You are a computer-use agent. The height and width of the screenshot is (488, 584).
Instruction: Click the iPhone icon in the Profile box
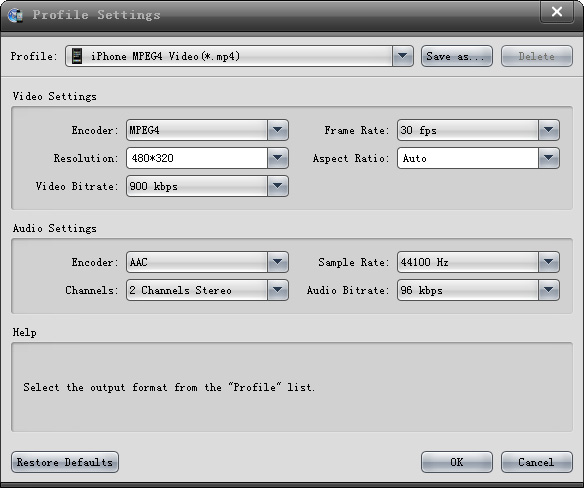[x=77, y=56]
